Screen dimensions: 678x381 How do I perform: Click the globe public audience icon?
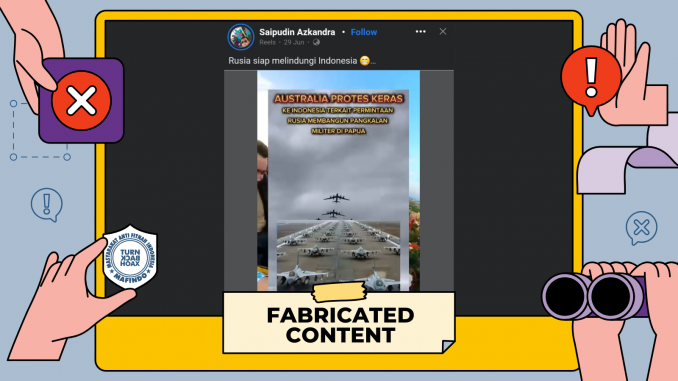316,42
